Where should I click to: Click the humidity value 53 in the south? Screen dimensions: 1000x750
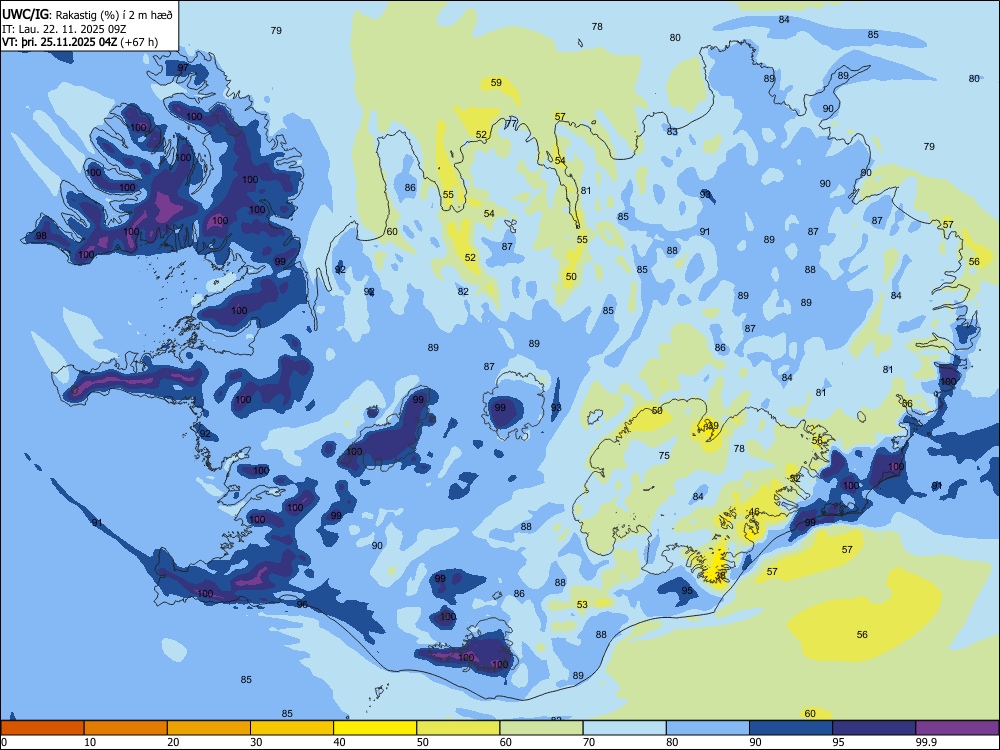(582, 604)
